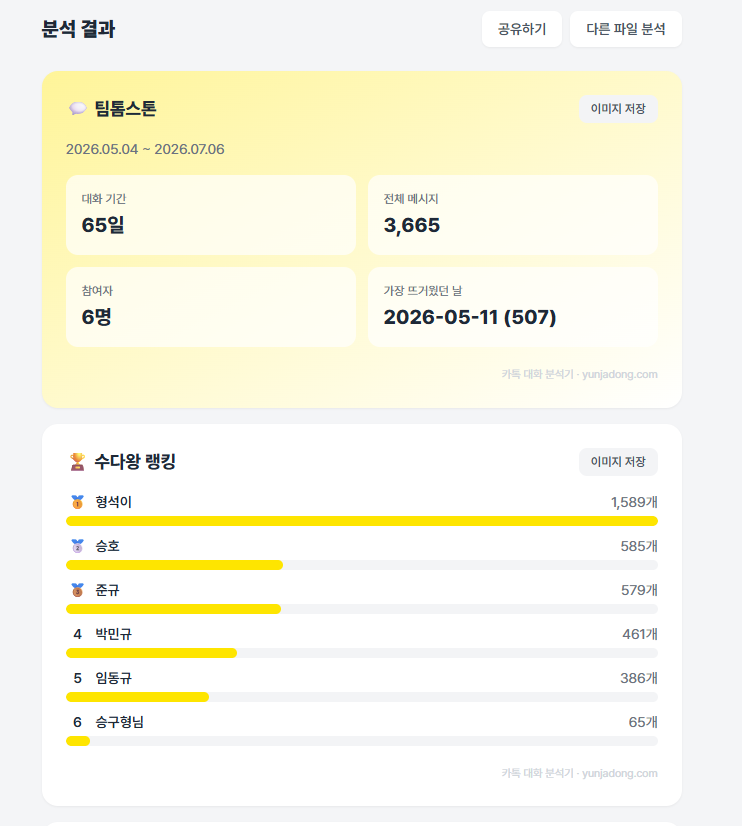Screen dimensions: 742x826
Task: Save the 팀톰스톤 summary card as image
Action: click(618, 109)
